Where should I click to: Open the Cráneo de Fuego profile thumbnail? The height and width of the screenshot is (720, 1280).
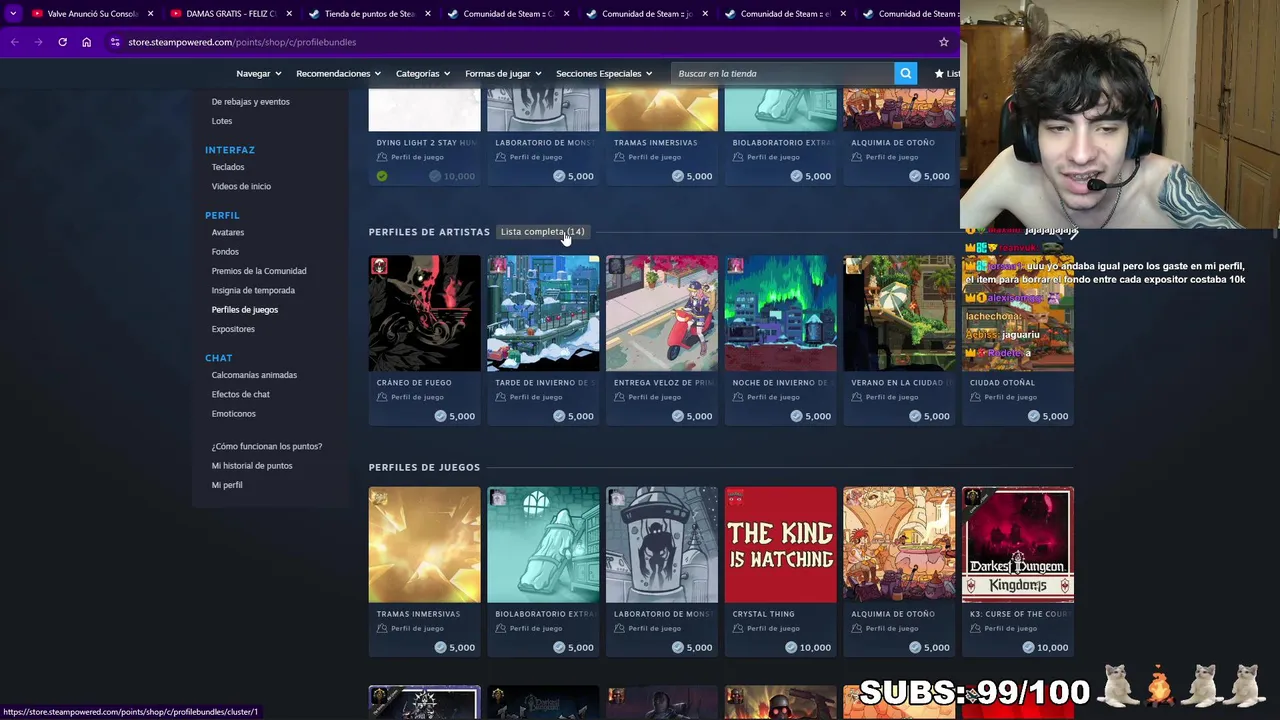[424, 314]
